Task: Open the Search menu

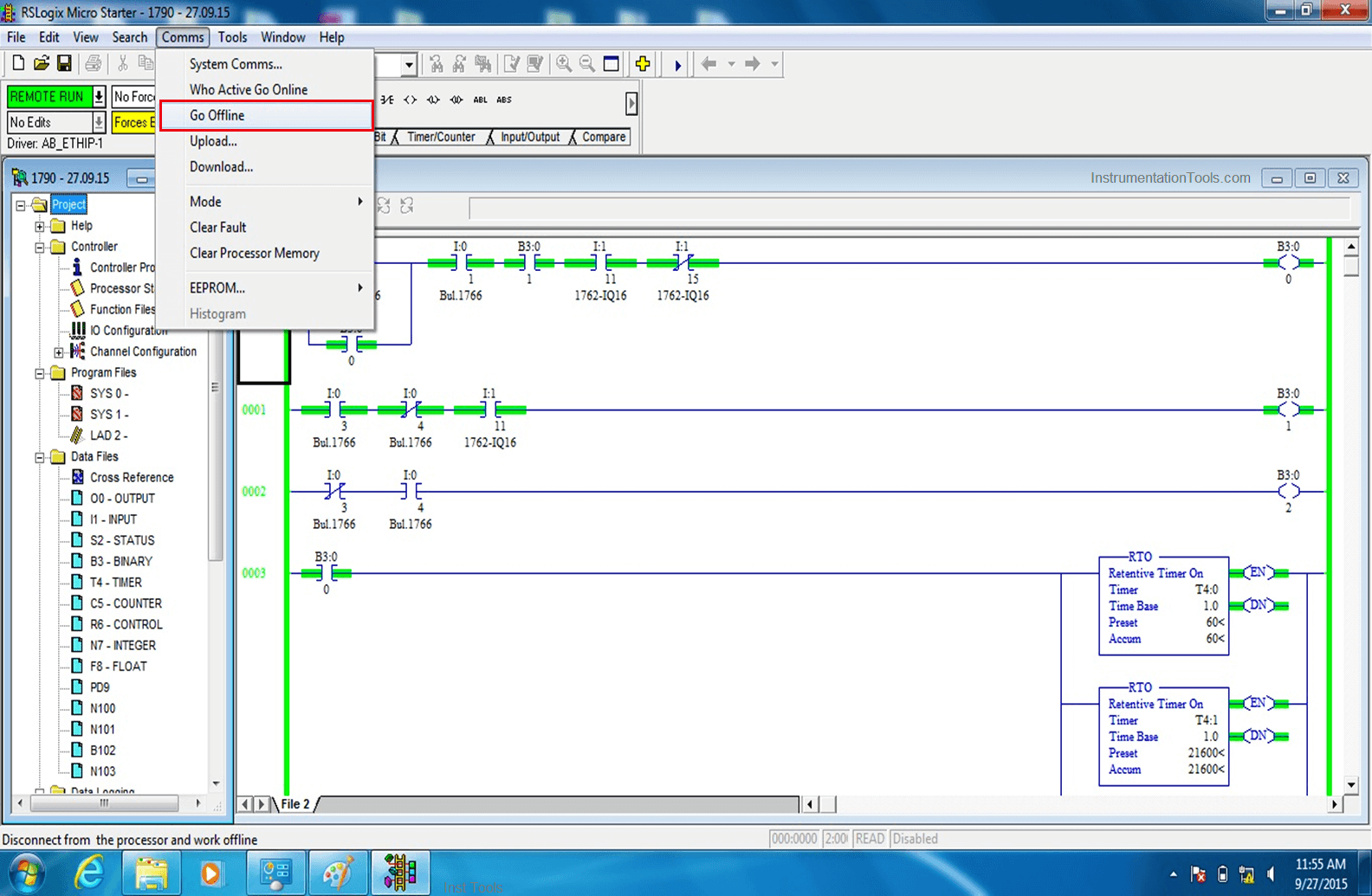Action: click(130, 37)
